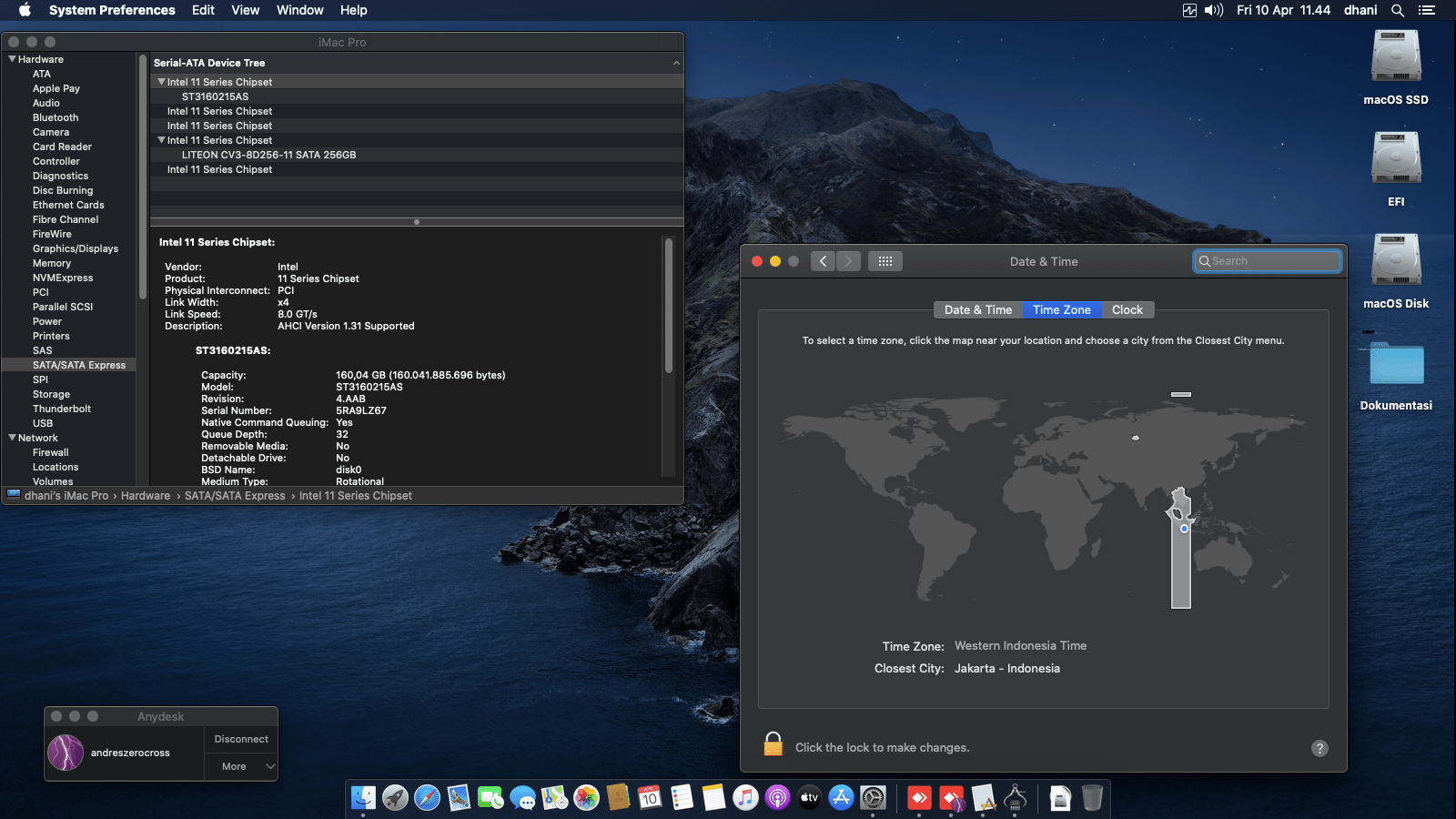Screen dimensions: 1456x819
Task: Open Photos from the dock
Action: pos(586,798)
